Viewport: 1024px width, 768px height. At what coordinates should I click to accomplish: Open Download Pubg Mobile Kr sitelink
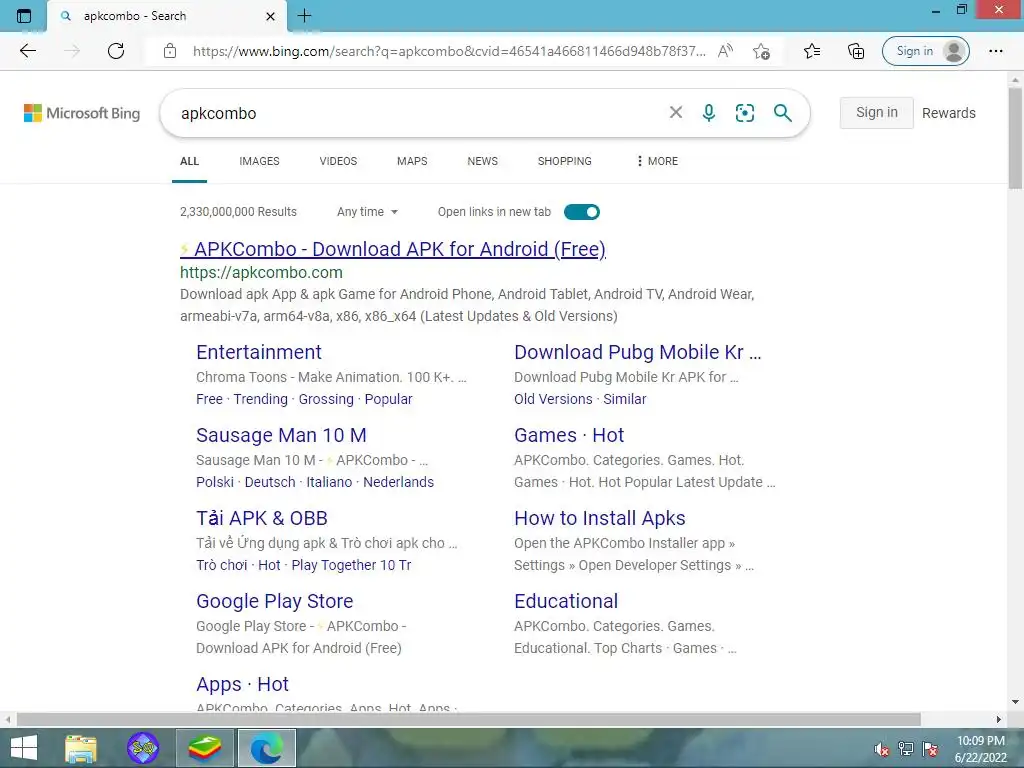click(x=637, y=352)
